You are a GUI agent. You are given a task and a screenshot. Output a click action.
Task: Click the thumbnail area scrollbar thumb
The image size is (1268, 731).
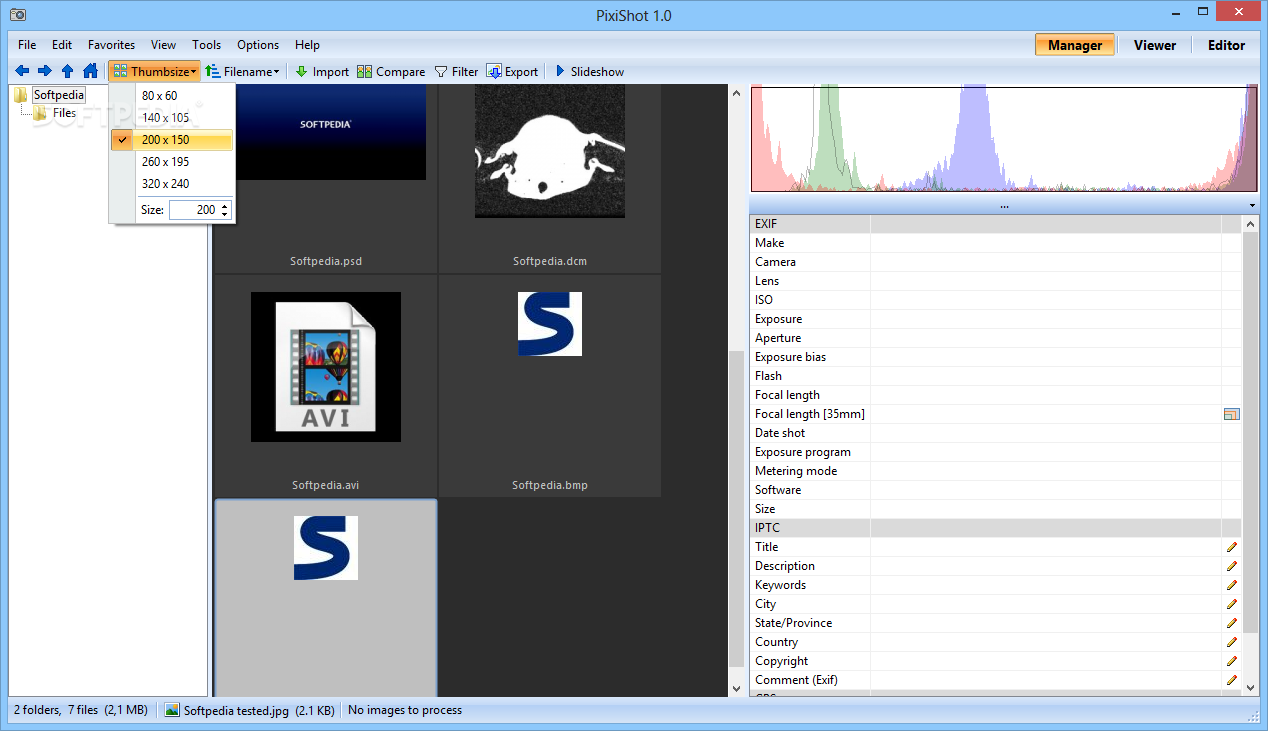coord(738,508)
